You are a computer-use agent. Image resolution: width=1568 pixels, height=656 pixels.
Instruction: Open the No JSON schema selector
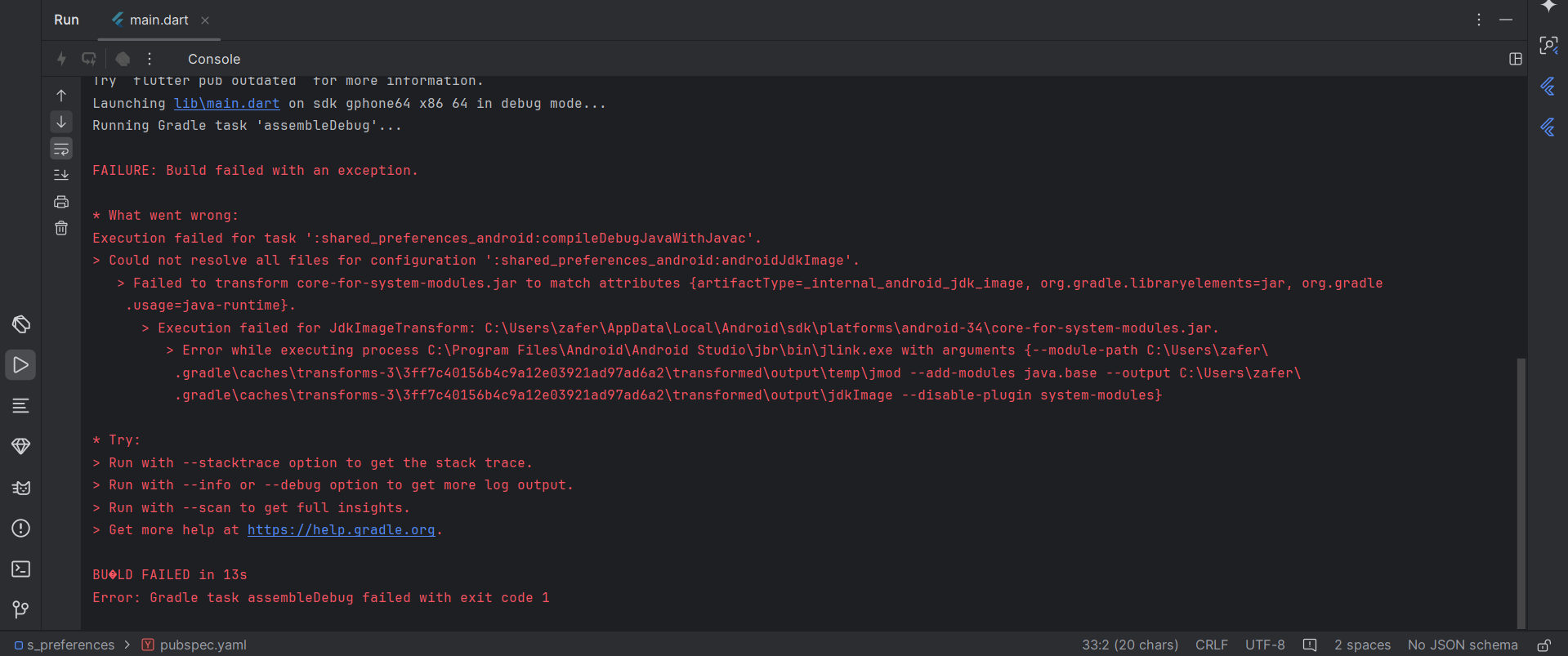pyautogui.click(x=1463, y=645)
